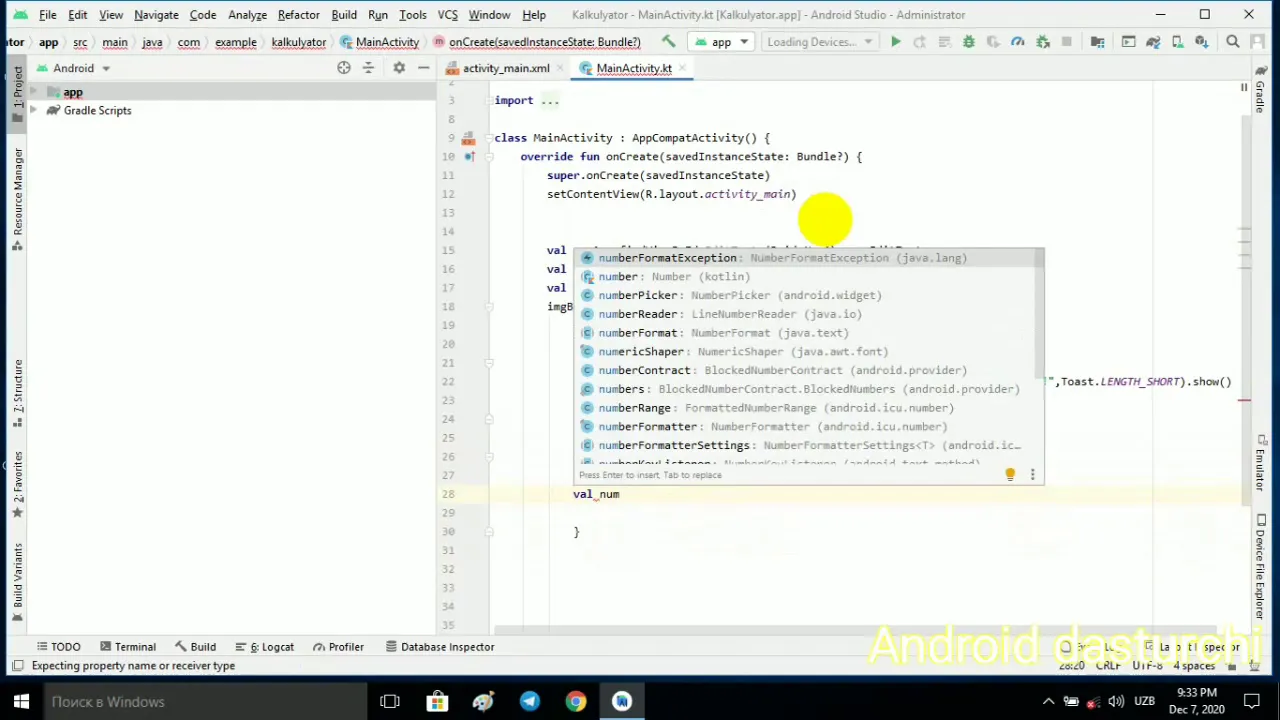Click Apply Changes and Restart Activity icon

pyautogui.click(x=920, y=42)
